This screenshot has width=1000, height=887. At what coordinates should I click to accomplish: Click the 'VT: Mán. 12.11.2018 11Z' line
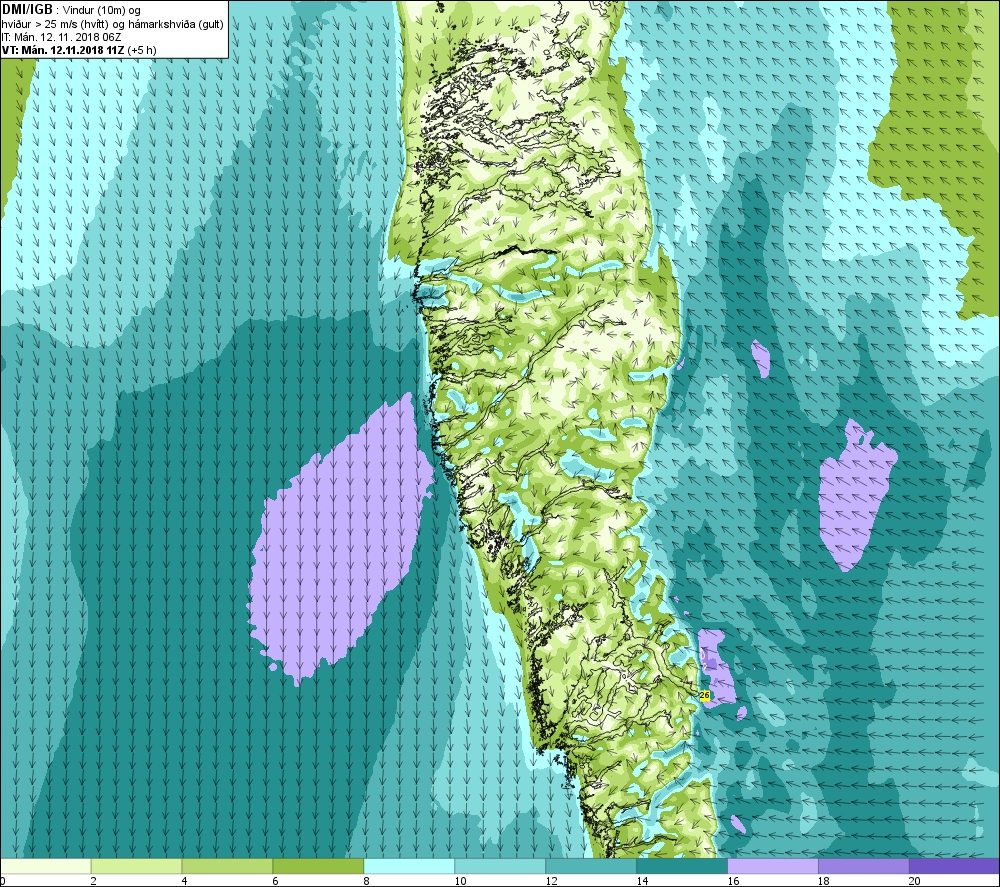[x=63, y=50]
